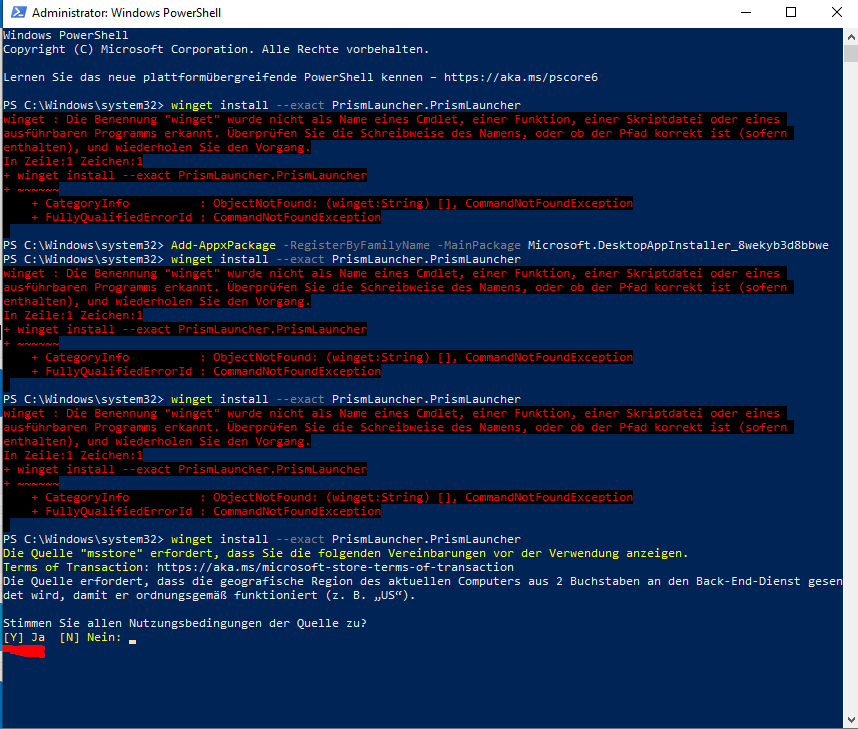Click the scrollbar down arrow
The height and width of the screenshot is (729, 858).
[x=849, y=720]
